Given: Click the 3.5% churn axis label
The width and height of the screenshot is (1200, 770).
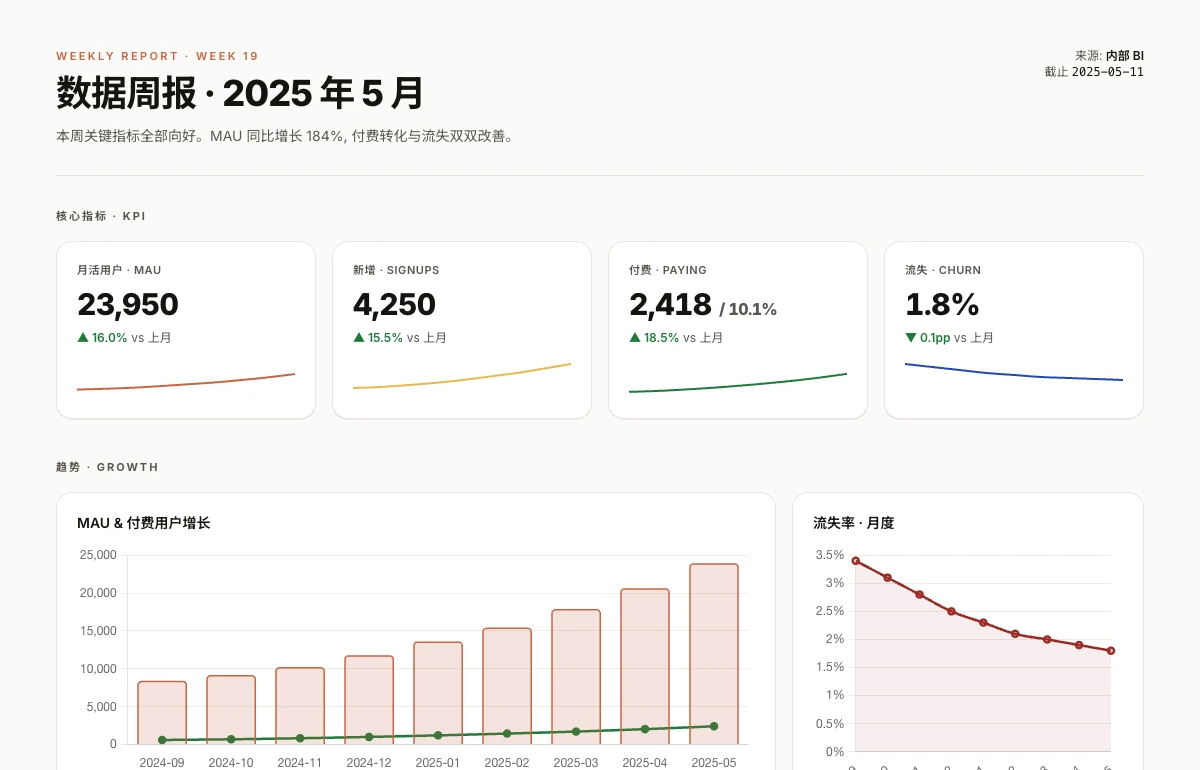Looking at the screenshot, I should coord(830,555).
